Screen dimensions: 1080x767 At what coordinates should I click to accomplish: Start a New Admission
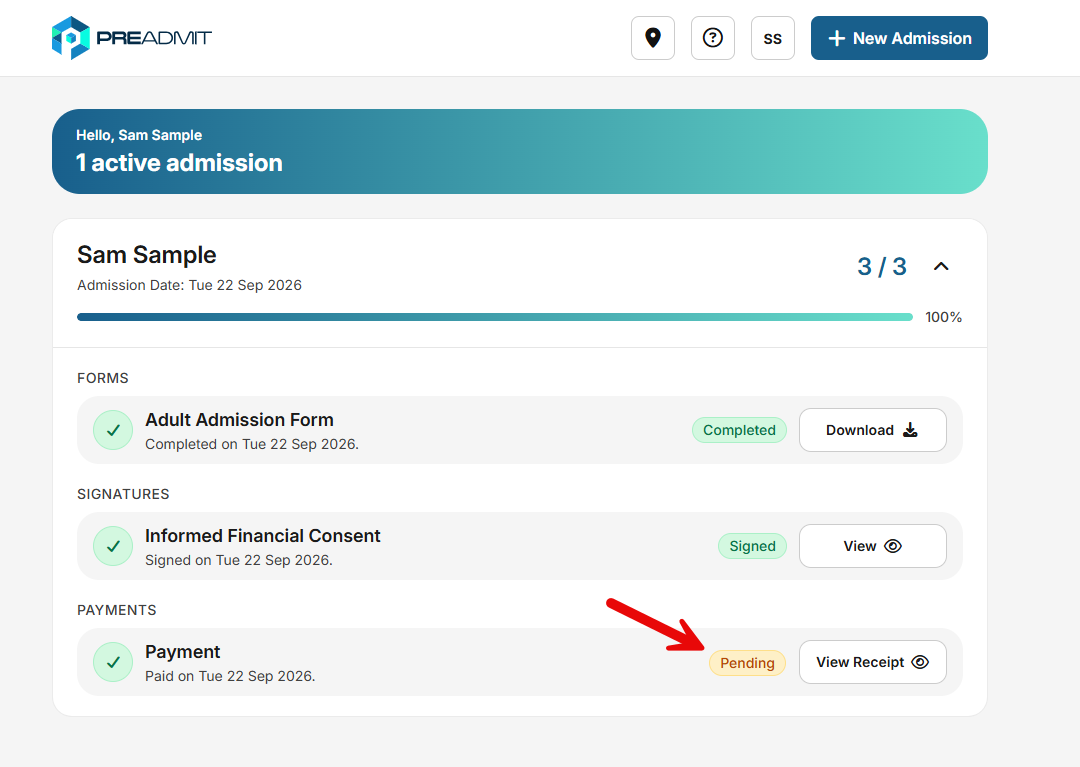pyautogui.click(x=899, y=38)
